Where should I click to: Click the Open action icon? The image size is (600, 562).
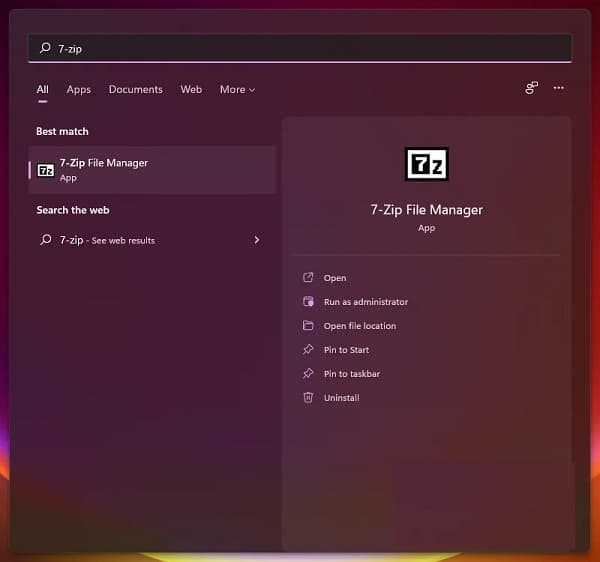[x=308, y=277]
